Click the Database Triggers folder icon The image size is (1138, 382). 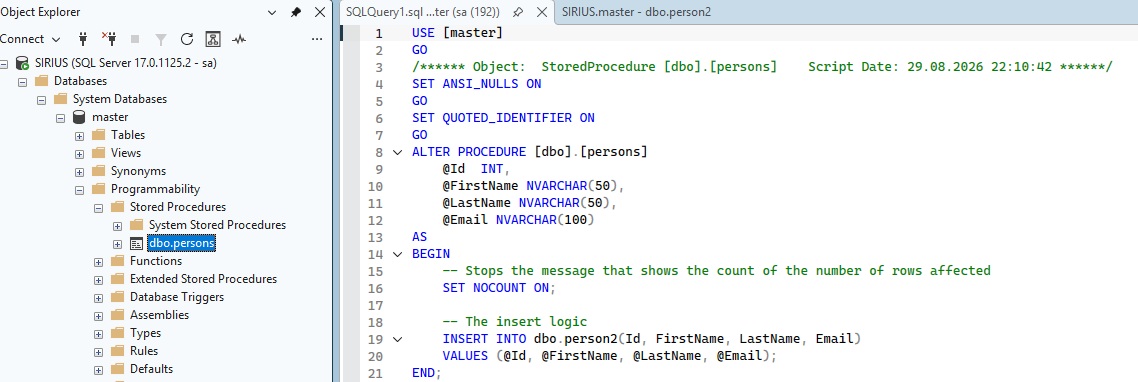[x=118, y=297]
